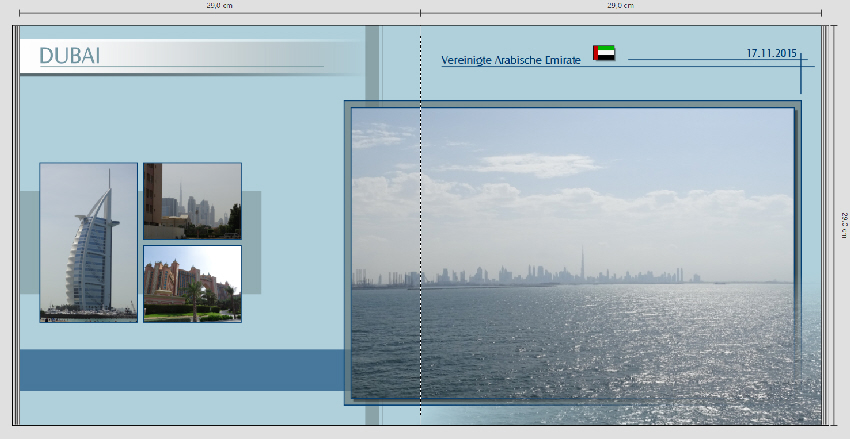Click the 'Vereinigte Arabische Emirate' caption text
This screenshot has height=439, width=850.
[x=511, y=61]
